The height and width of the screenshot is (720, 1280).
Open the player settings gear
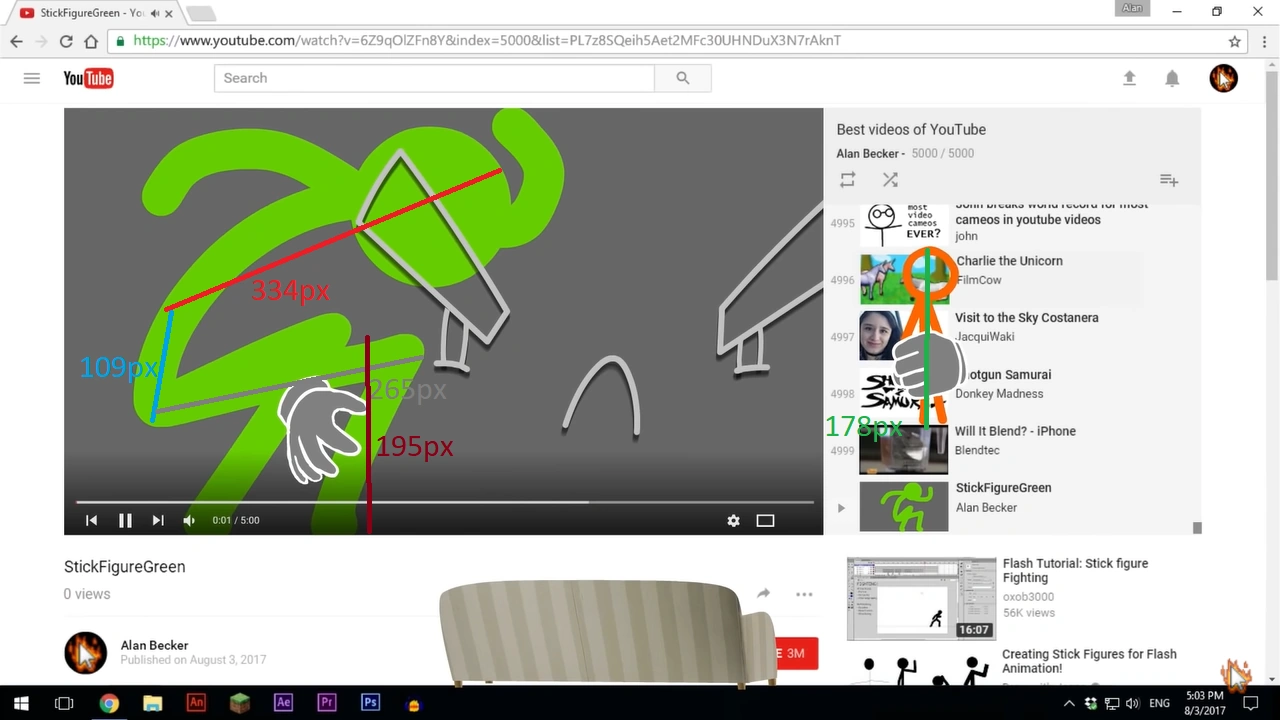coord(733,520)
